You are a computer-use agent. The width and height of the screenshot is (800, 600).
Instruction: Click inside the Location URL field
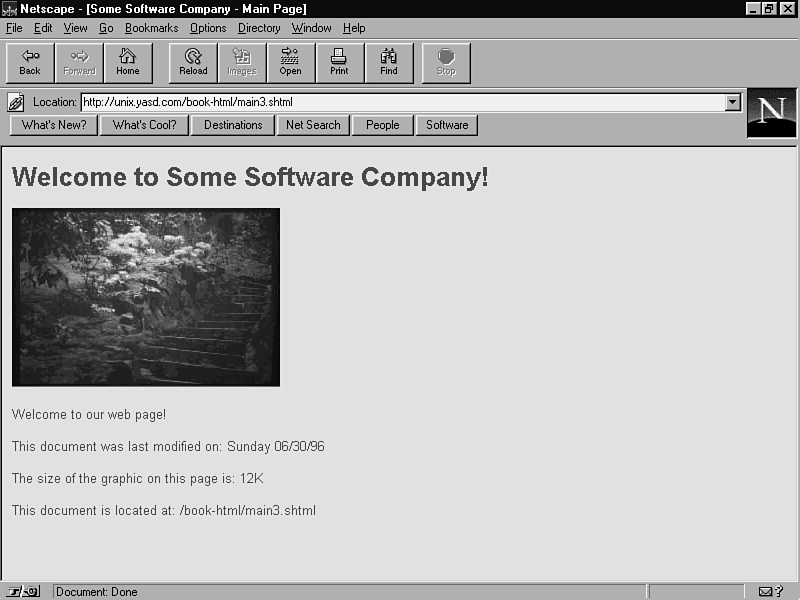click(x=400, y=102)
